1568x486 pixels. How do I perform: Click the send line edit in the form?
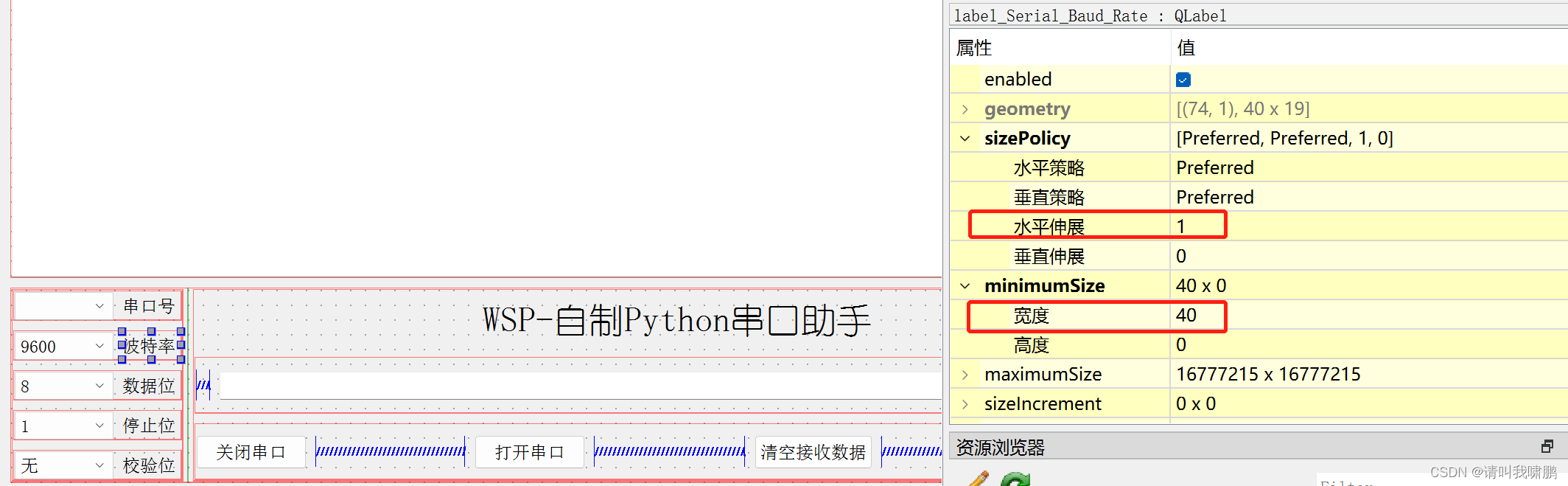[x=581, y=386]
